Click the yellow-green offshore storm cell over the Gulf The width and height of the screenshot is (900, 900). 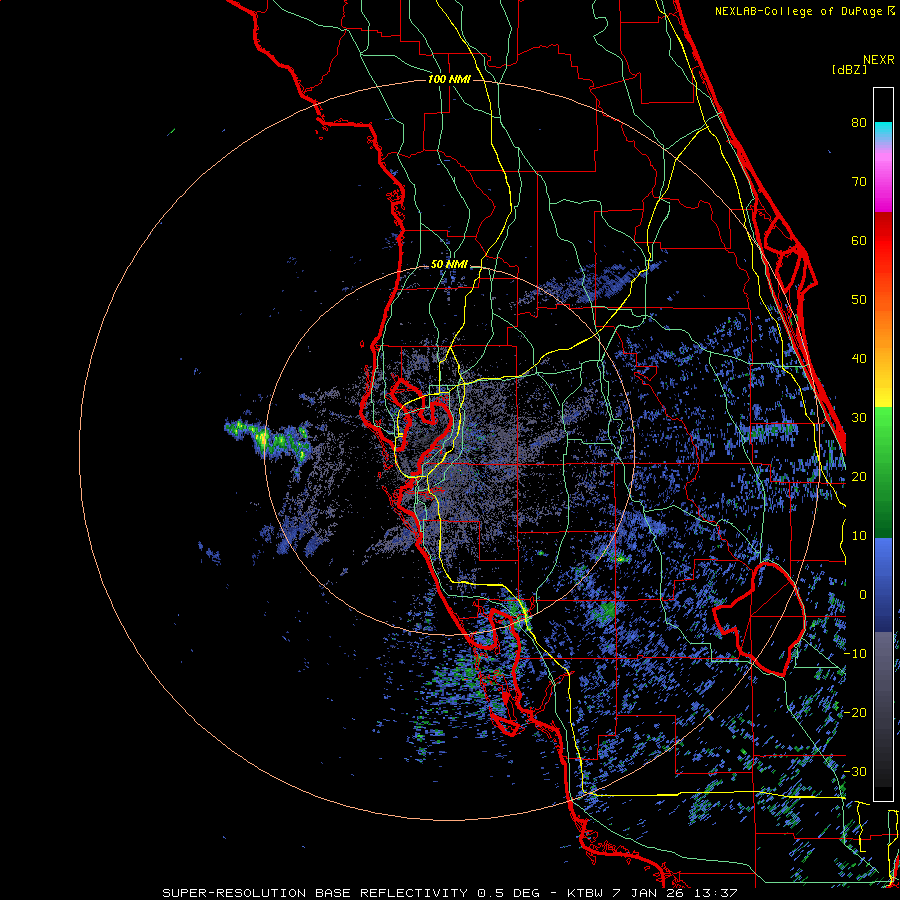point(267,441)
